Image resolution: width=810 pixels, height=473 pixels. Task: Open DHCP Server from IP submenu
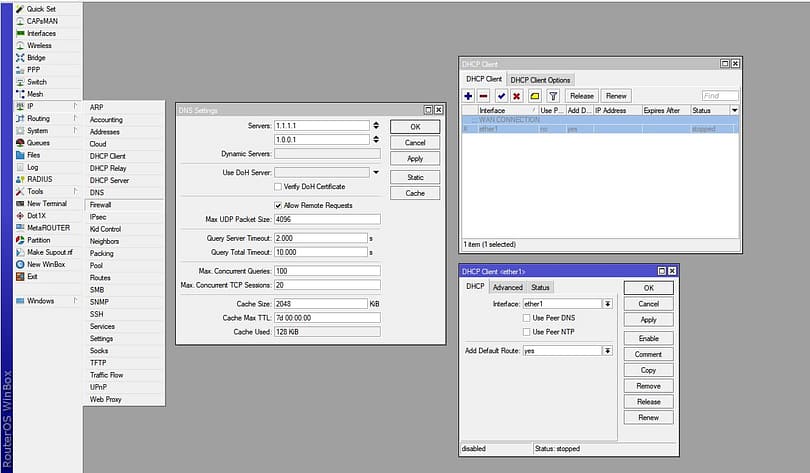123,181
